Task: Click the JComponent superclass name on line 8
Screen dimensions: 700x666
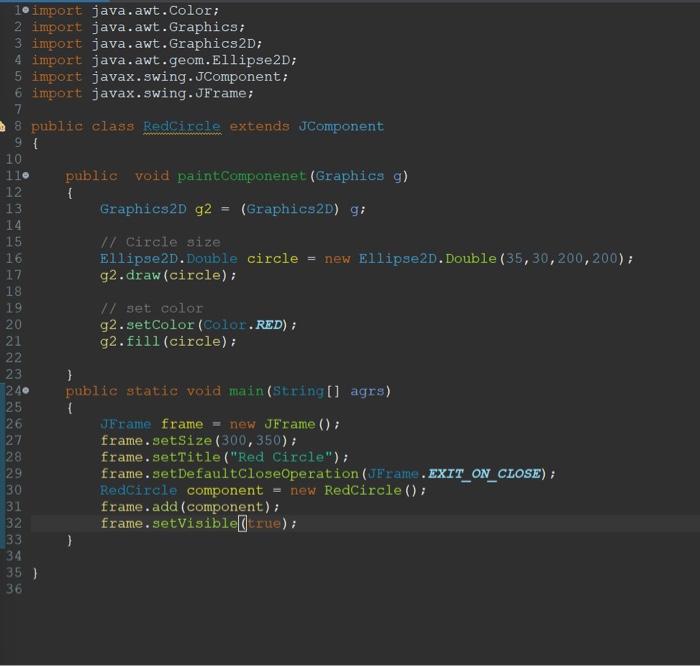Action: pyautogui.click(x=341, y=126)
